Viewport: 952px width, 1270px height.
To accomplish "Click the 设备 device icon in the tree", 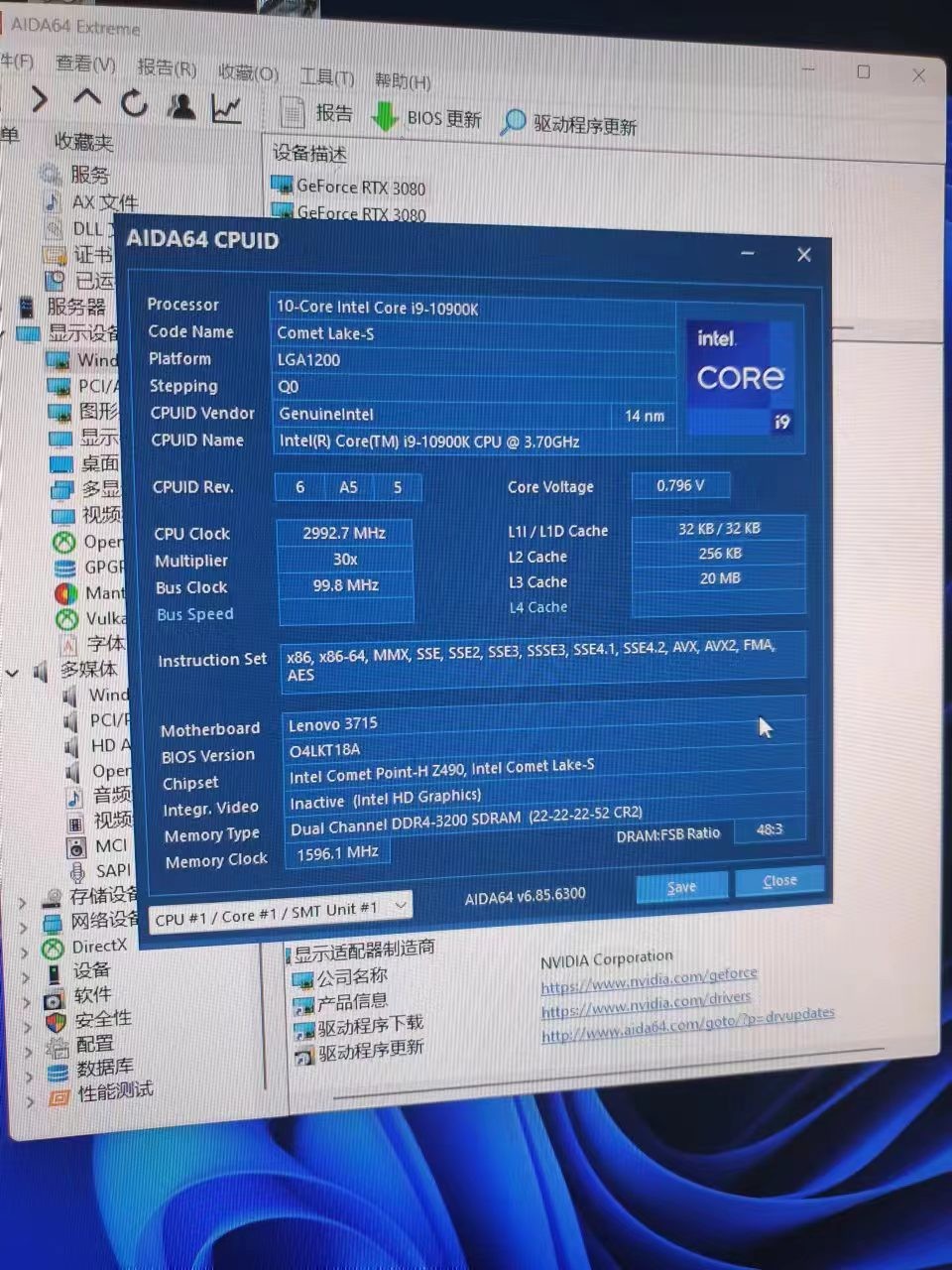I will 54,973.
